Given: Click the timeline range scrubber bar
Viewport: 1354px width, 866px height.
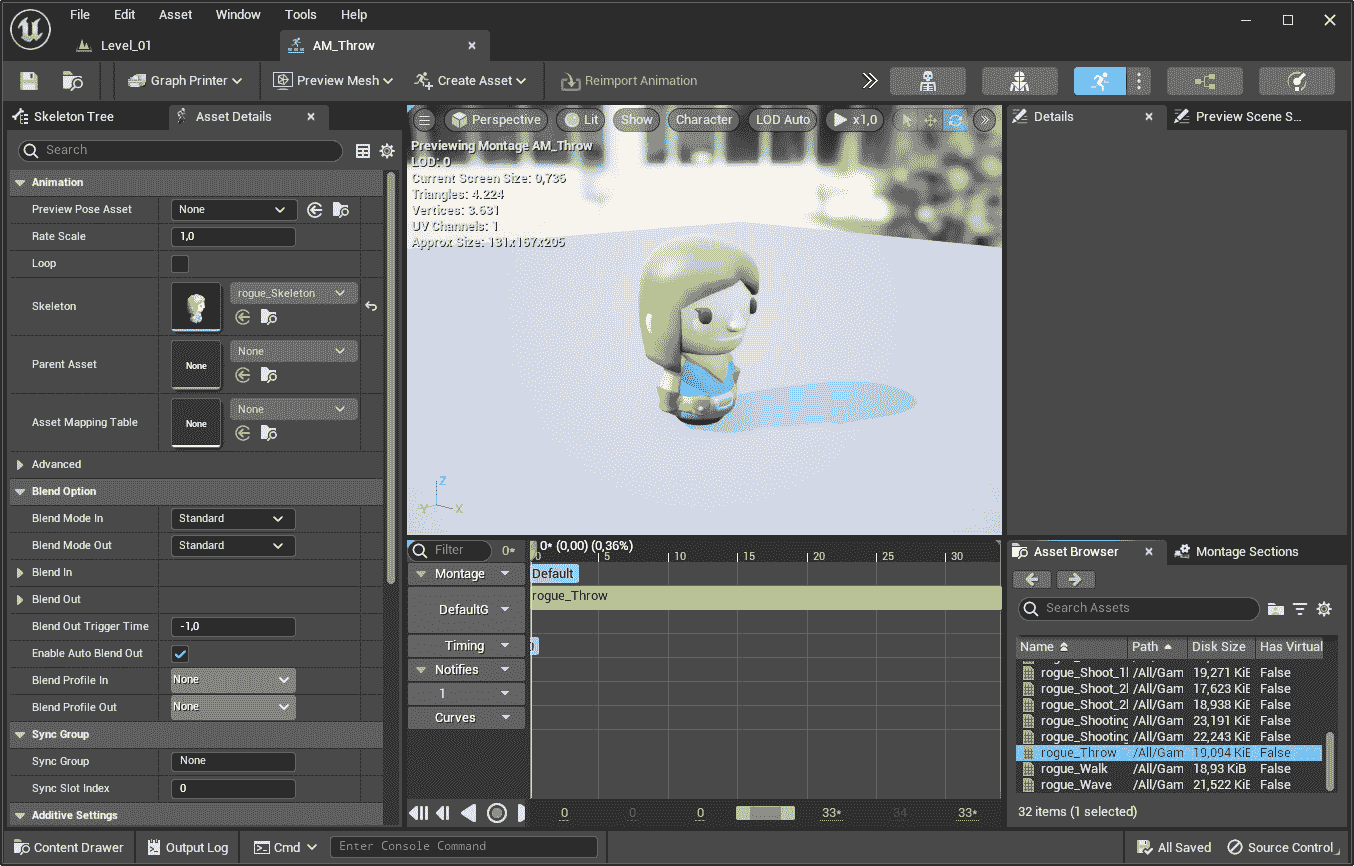Looking at the screenshot, I should tap(765, 813).
